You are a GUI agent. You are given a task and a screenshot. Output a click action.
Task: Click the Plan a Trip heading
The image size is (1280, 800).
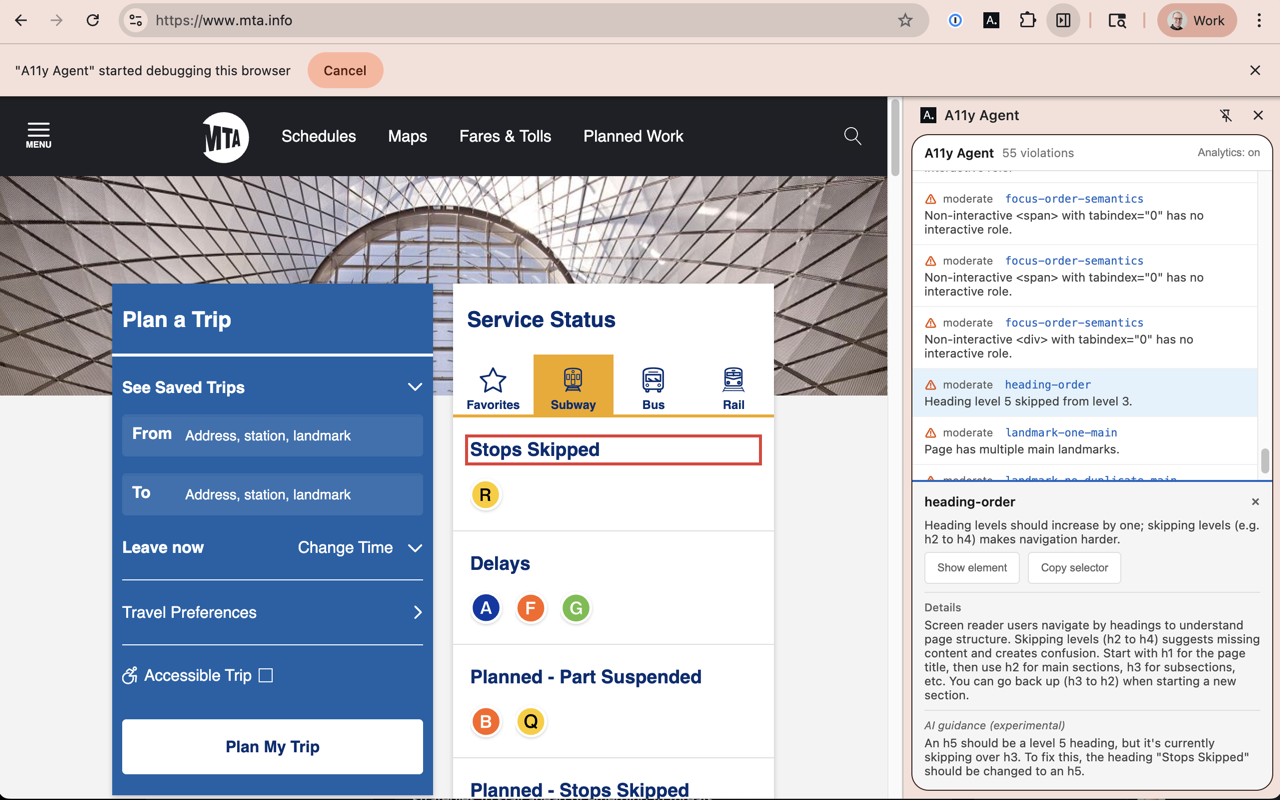(x=177, y=320)
